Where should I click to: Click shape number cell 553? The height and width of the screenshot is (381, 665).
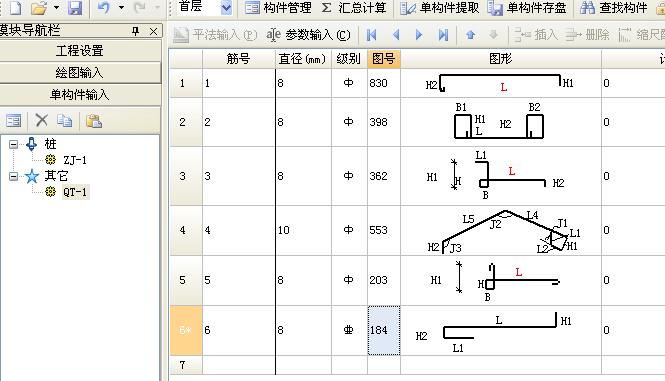pos(383,230)
